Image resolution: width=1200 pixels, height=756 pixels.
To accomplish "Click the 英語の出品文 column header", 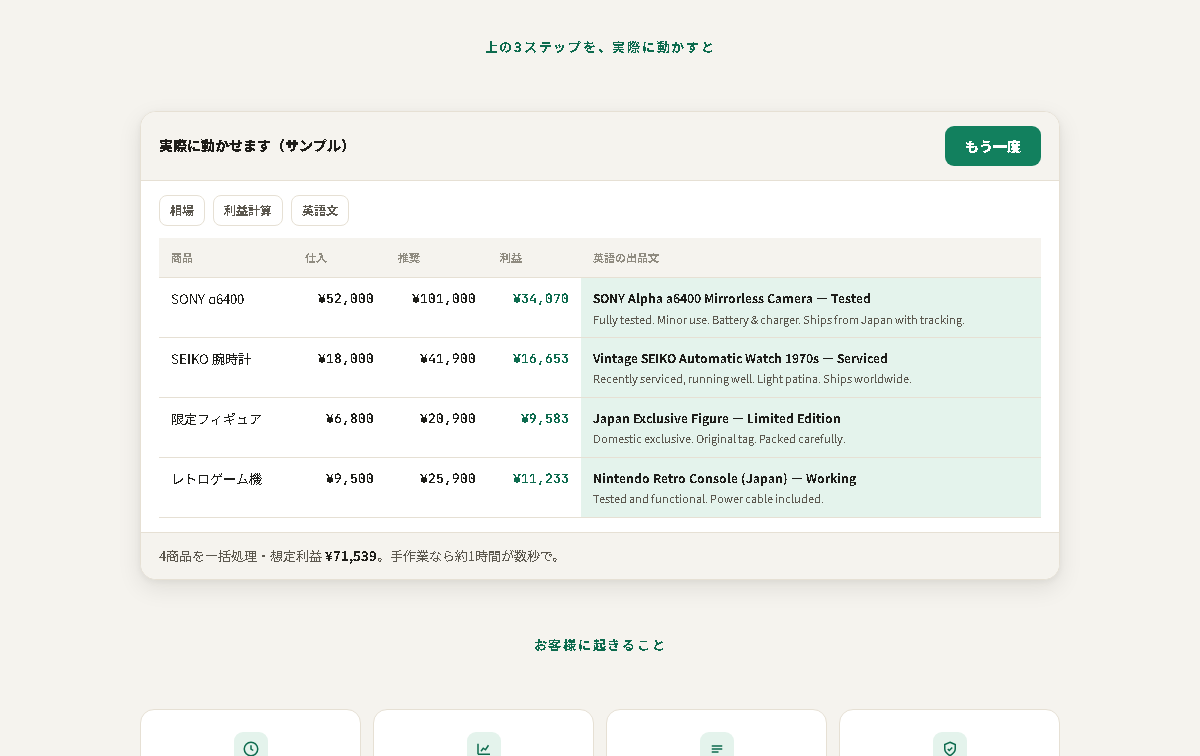I will 626,258.
